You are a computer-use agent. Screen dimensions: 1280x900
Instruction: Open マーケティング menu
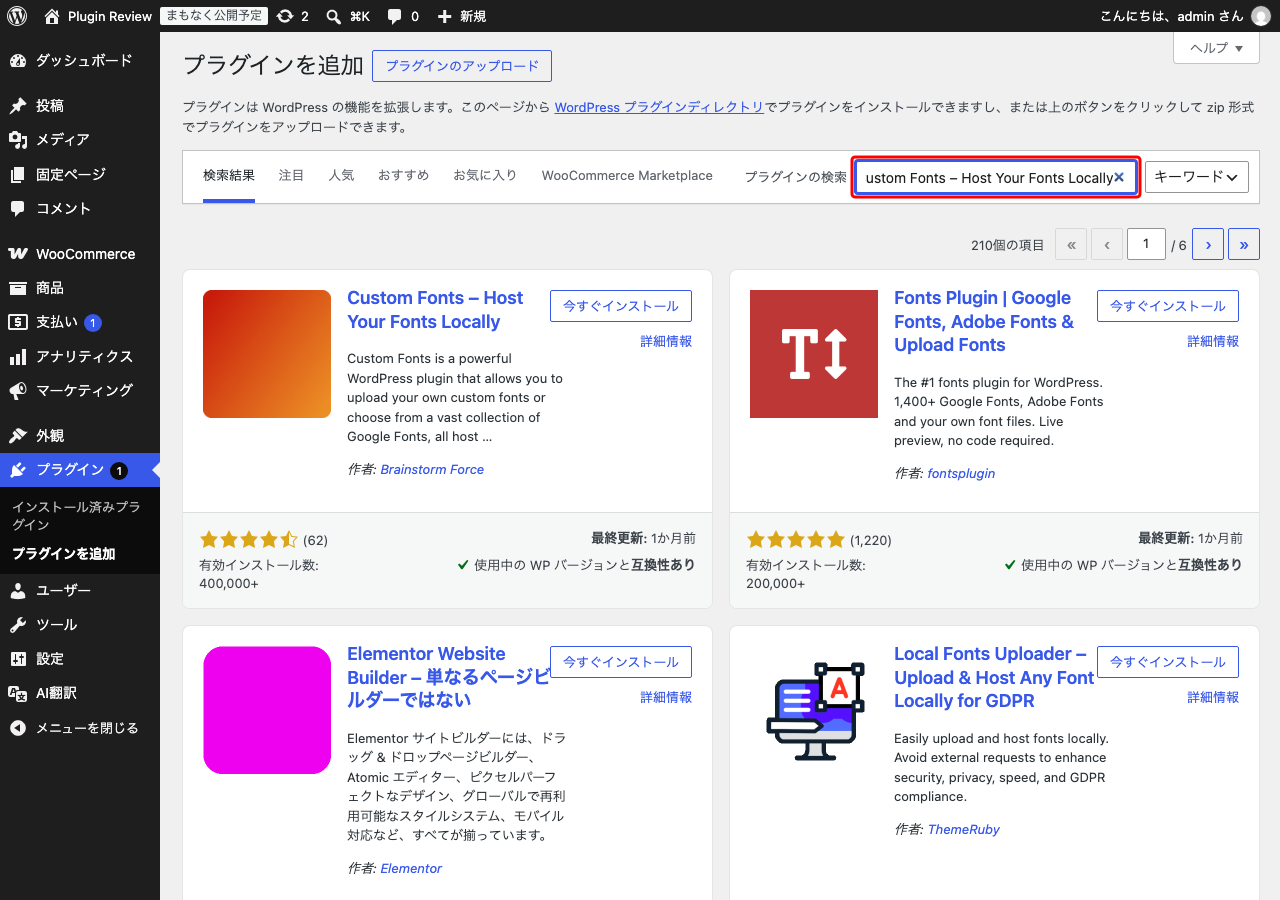(x=80, y=390)
